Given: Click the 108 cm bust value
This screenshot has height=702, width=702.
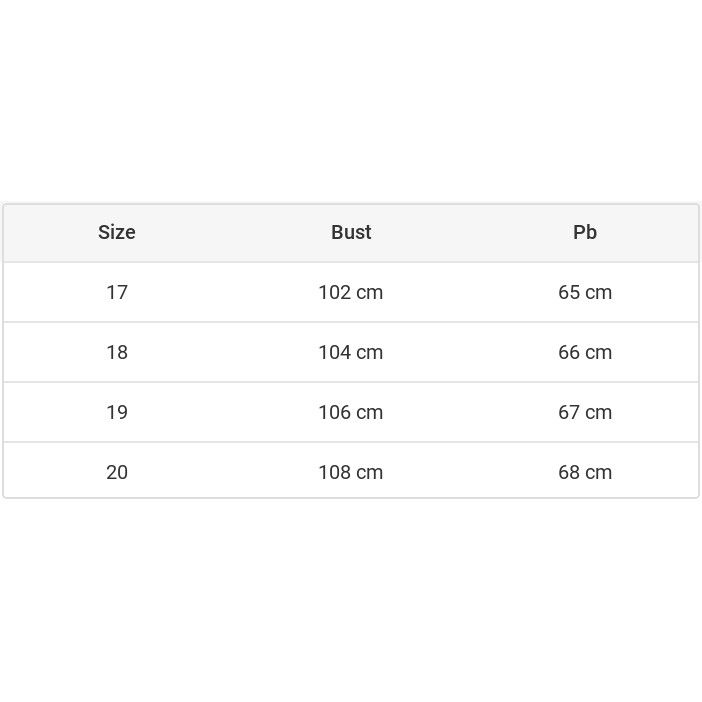Looking at the screenshot, I should coord(350,472).
